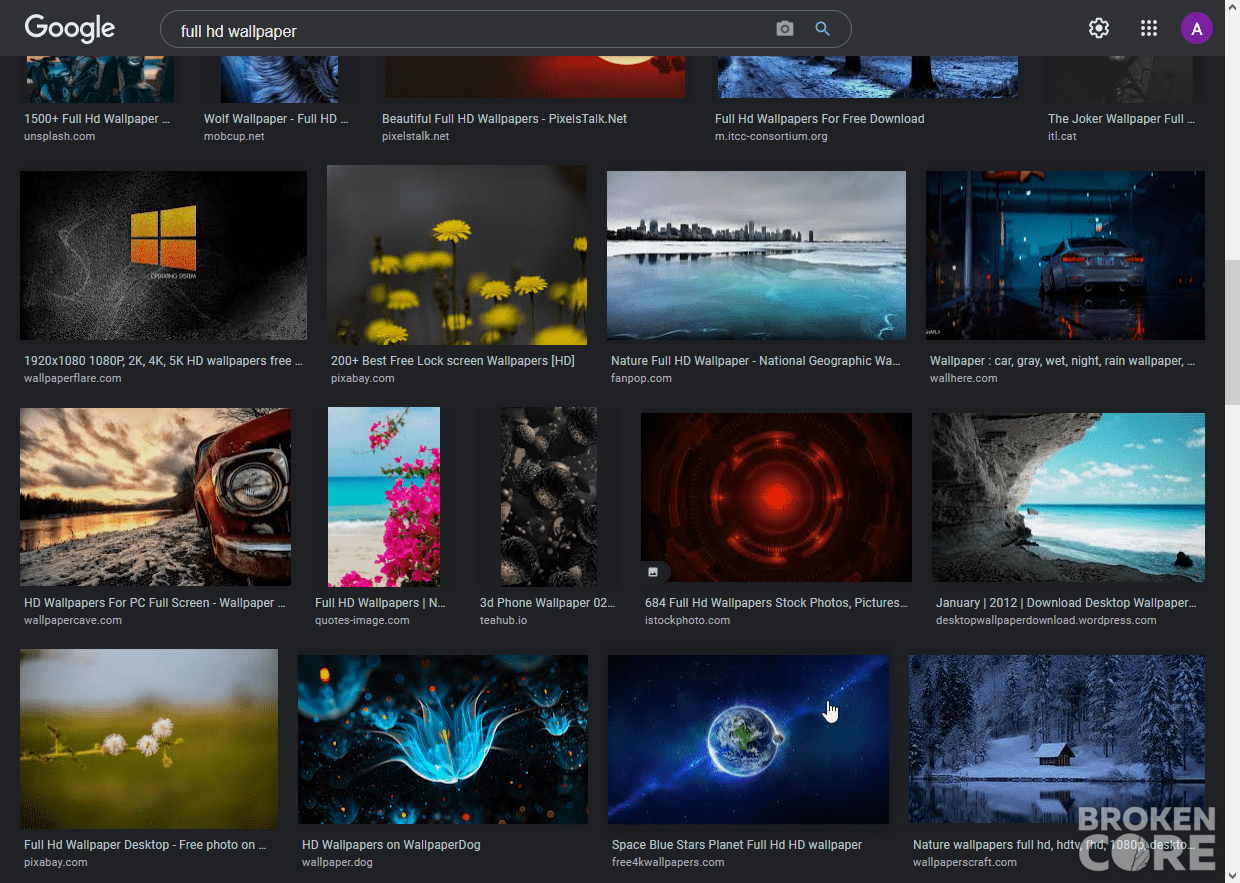The width and height of the screenshot is (1240, 883).
Task: Open the frozen lake city skyline thumbnail
Action: pos(756,255)
